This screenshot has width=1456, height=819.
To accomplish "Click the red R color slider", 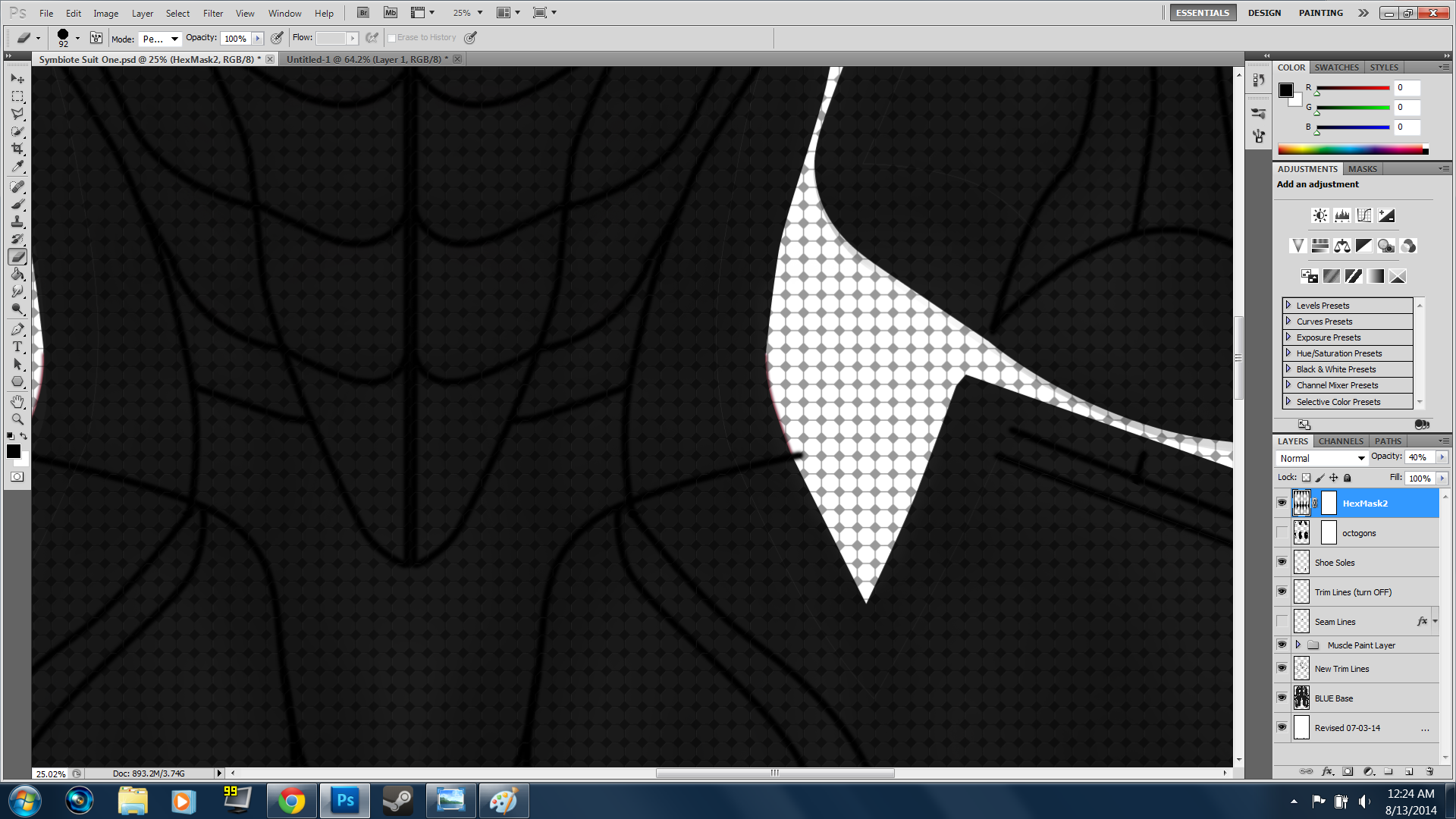I will (x=1353, y=88).
